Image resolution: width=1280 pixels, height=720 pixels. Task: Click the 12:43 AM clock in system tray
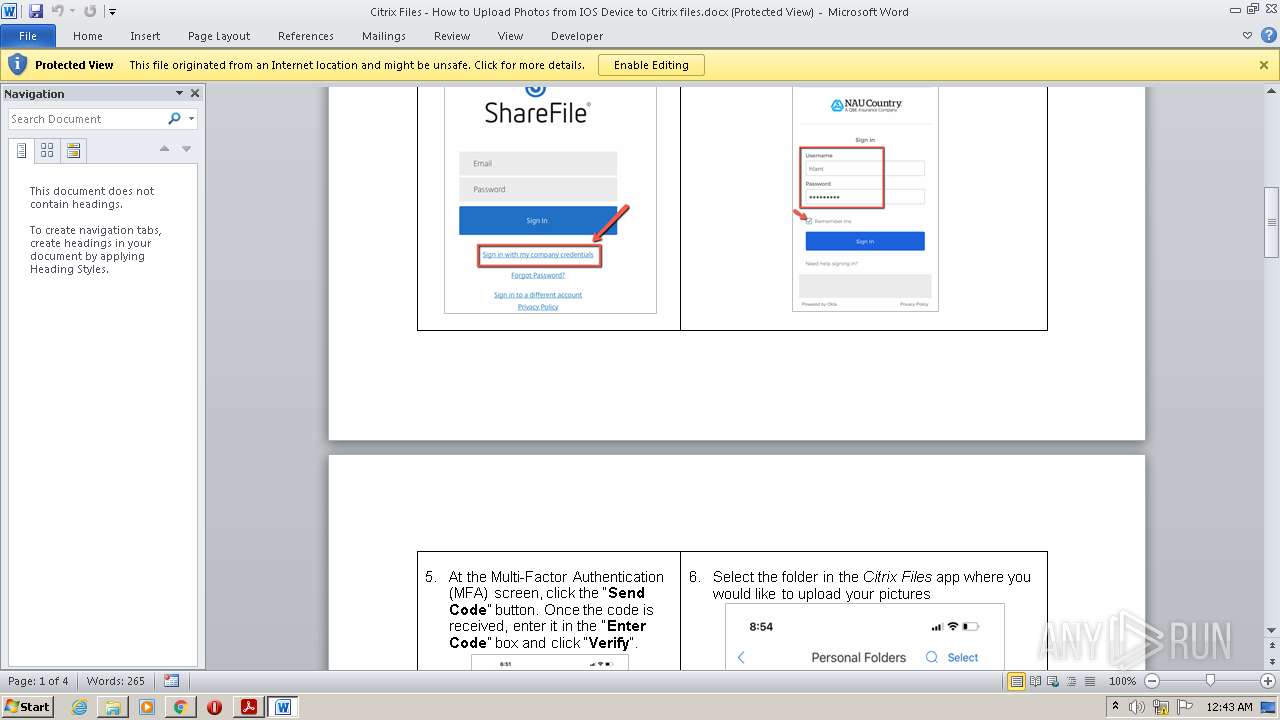point(1229,707)
